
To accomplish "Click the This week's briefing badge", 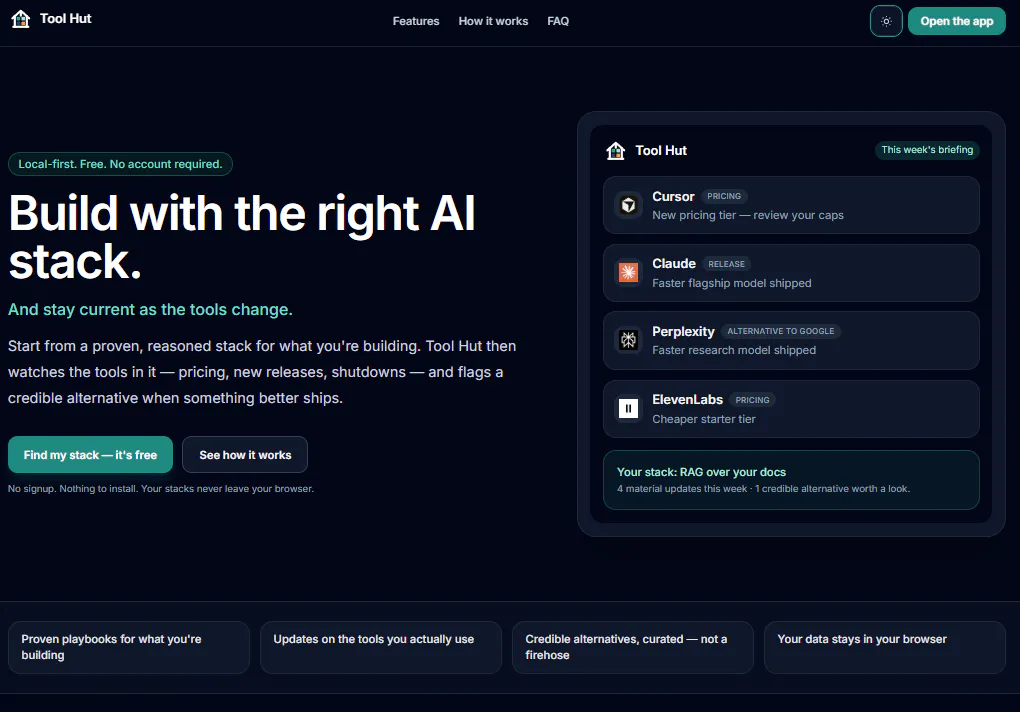I will 927,150.
